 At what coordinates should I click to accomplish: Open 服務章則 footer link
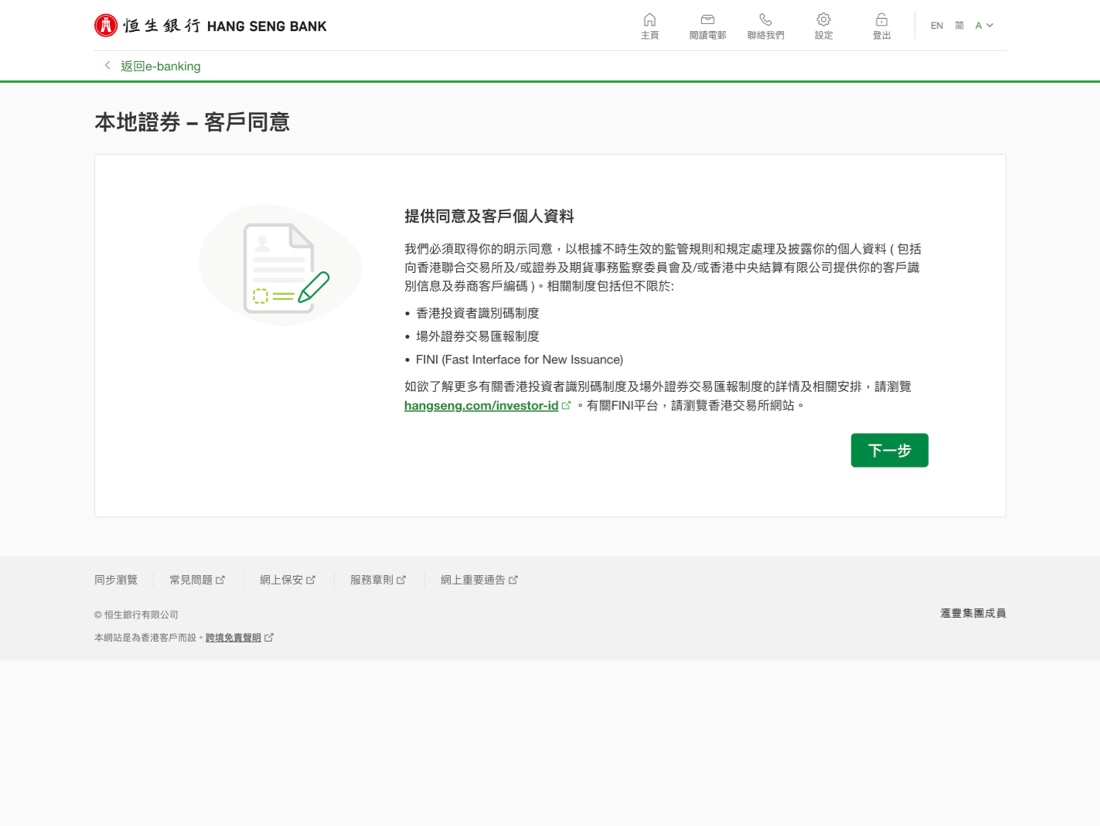pos(378,580)
